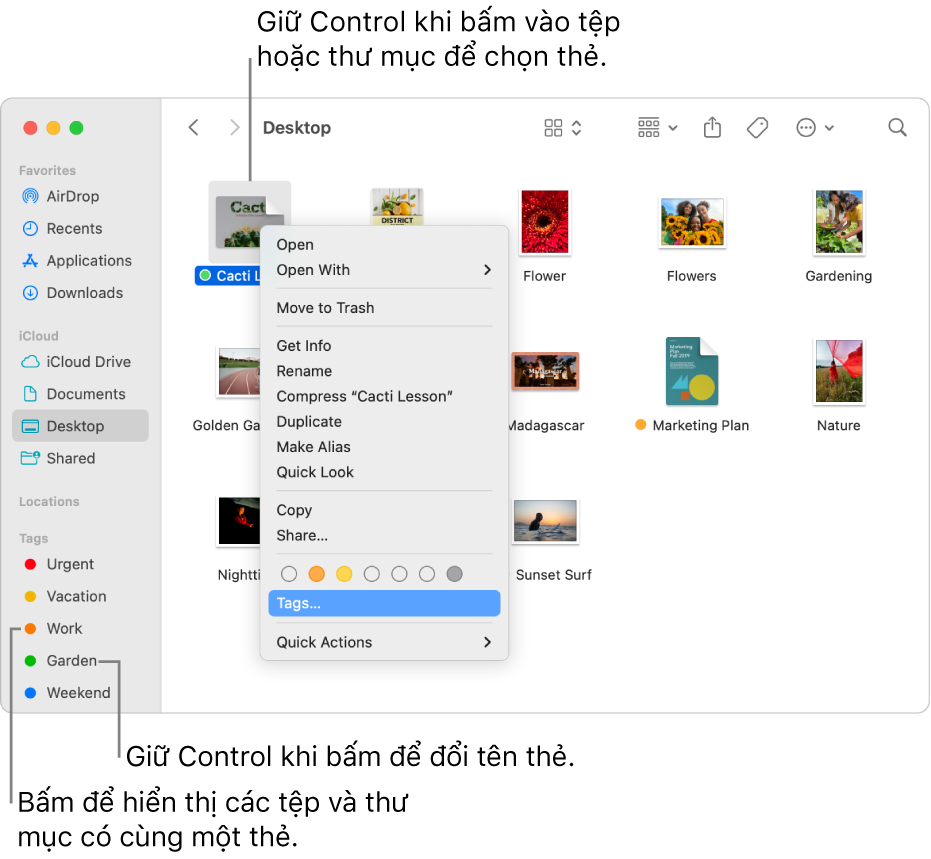Click the Search magnifier icon
Image resolution: width=931 pixels, height=859 pixels.
pyautogui.click(x=897, y=128)
